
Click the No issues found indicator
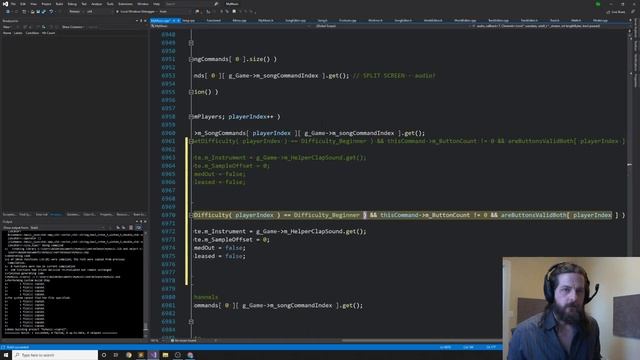pyautogui.click(x=183, y=340)
